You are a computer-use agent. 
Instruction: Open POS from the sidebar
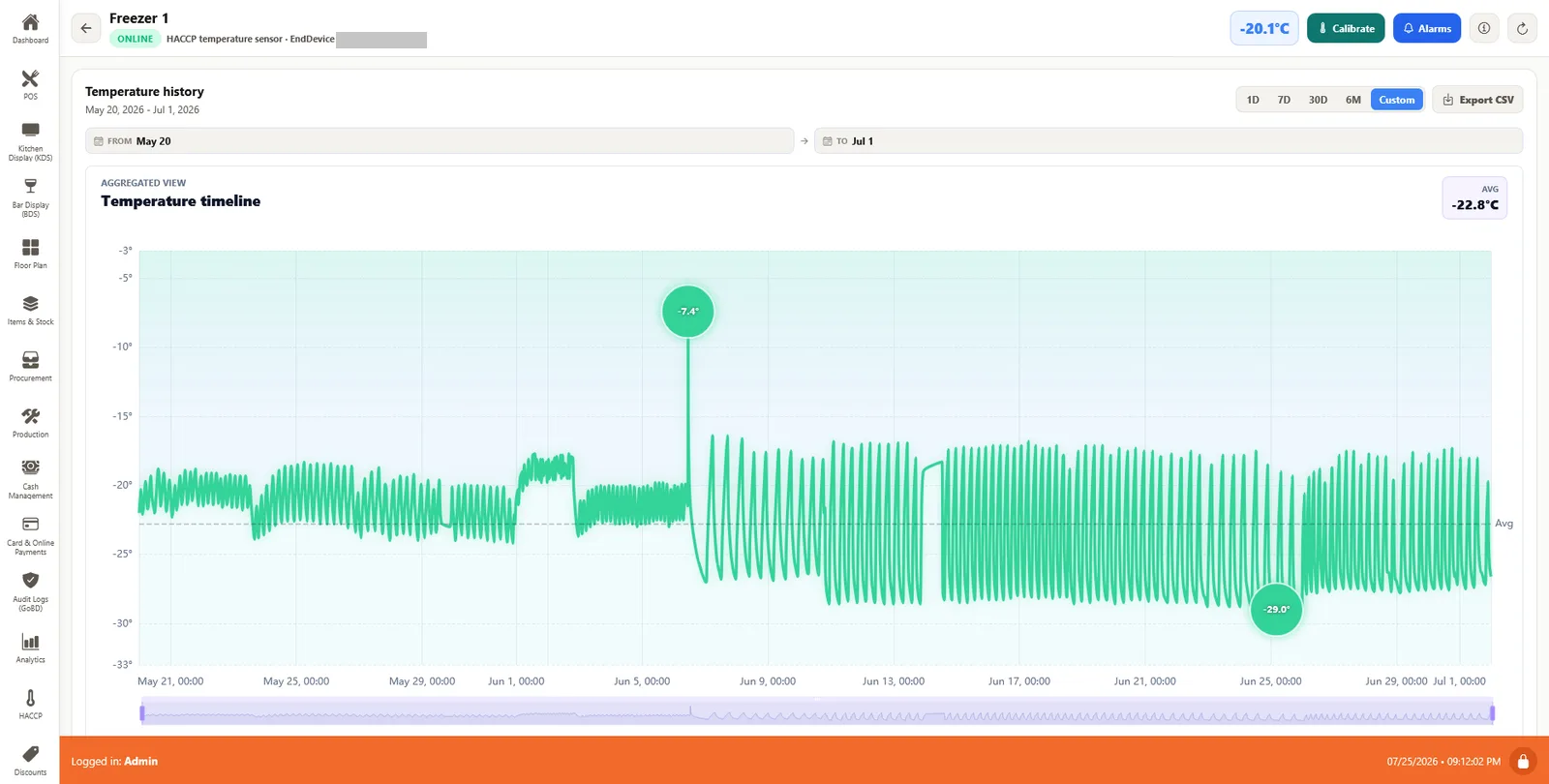pyautogui.click(x=30, y=84)
